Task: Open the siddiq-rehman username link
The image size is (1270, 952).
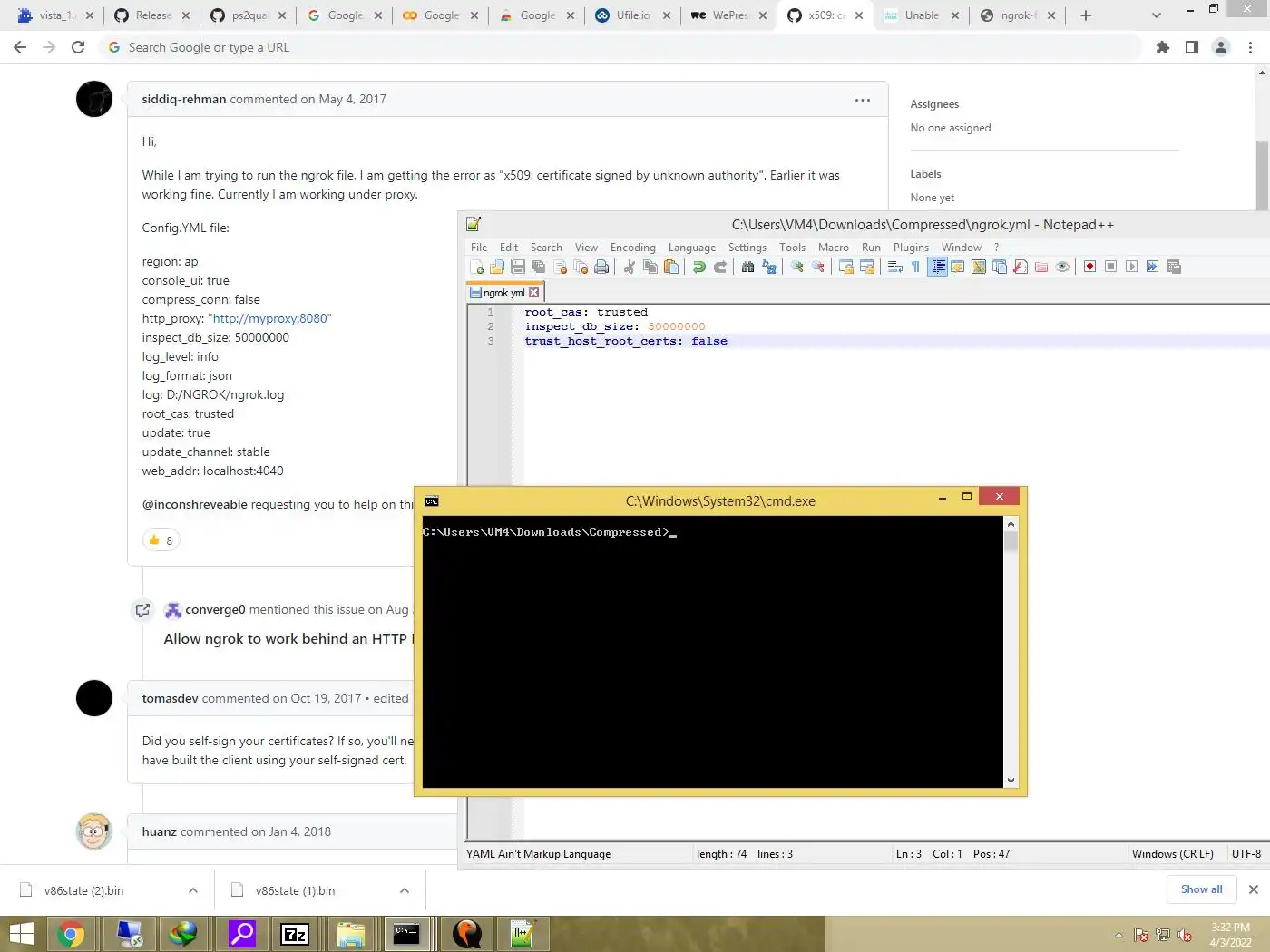Action: point(184,100)
